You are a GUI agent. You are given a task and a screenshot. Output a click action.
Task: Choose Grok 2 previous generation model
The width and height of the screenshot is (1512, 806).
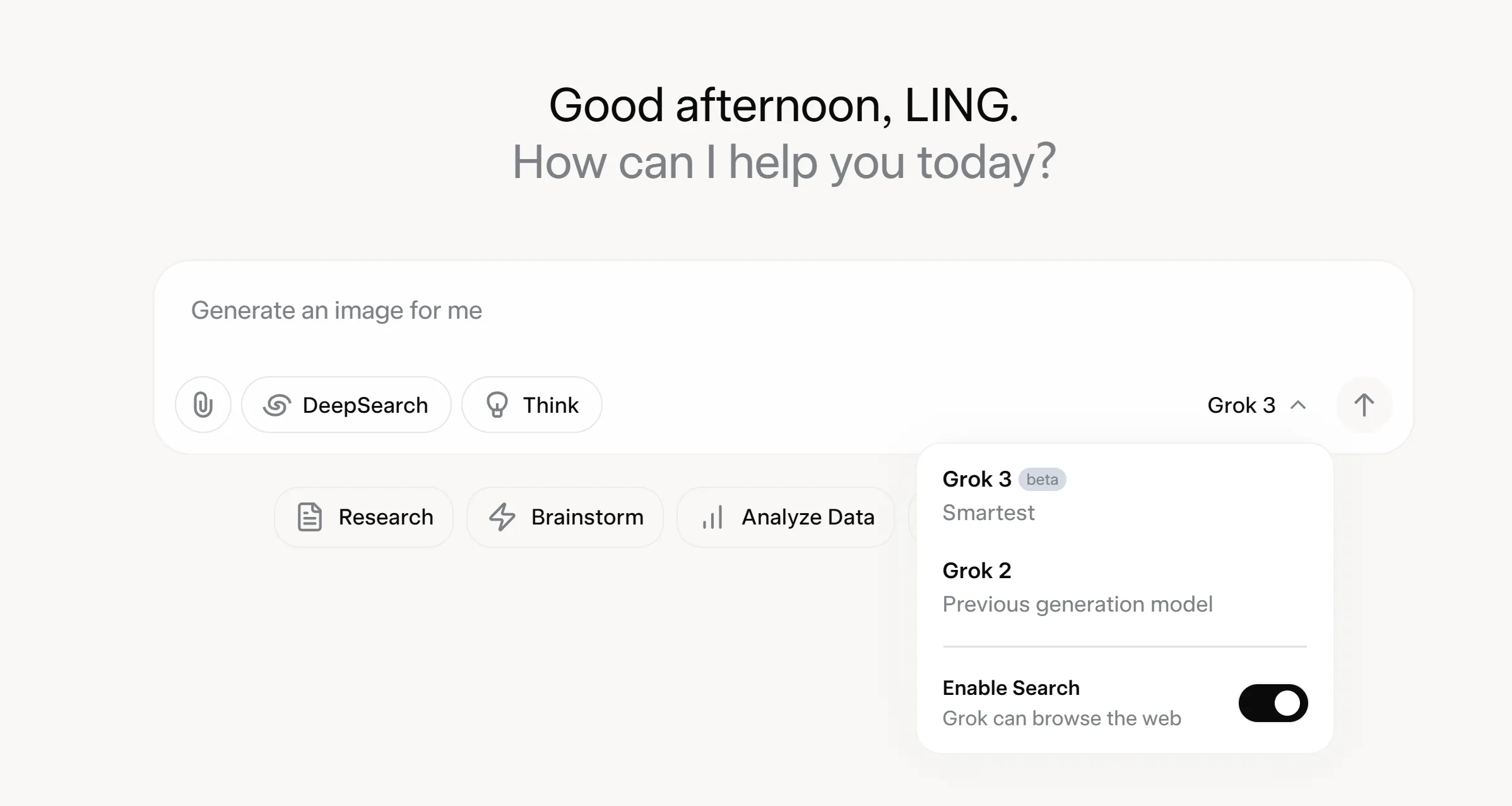(x=1077, y=588)
